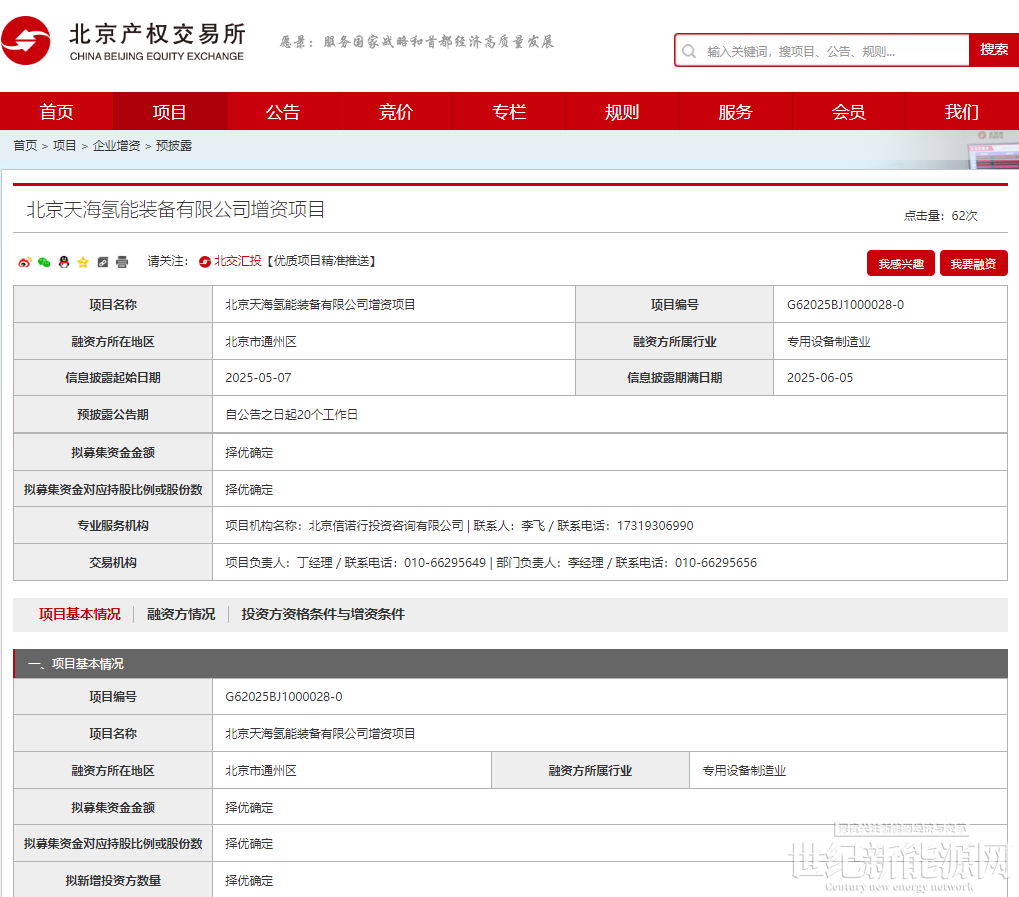Screen dimensions: 1019x897
Task: Switch to the 投资方资格条件与增资条件 tab
Action: point(323,614)
